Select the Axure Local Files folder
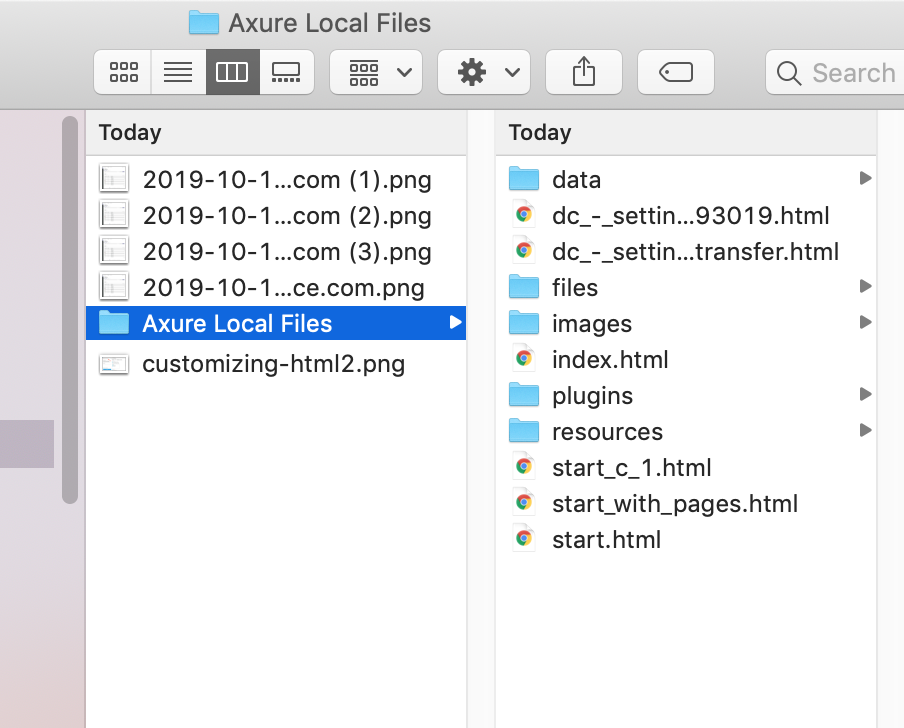The height and width of the screenshot is (728, 904). point(237,324)
